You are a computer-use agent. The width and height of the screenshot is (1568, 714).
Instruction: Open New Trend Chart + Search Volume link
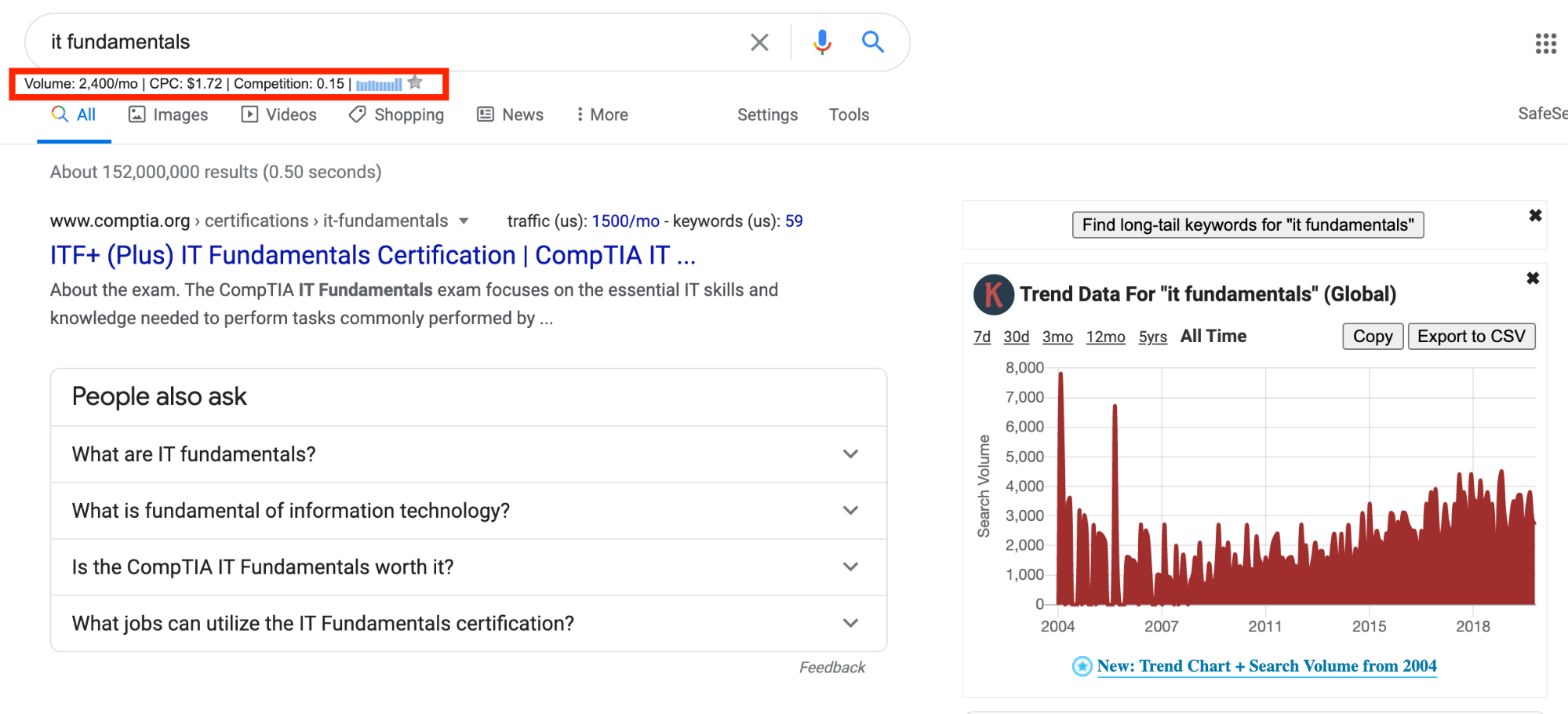pos(1267,666)
